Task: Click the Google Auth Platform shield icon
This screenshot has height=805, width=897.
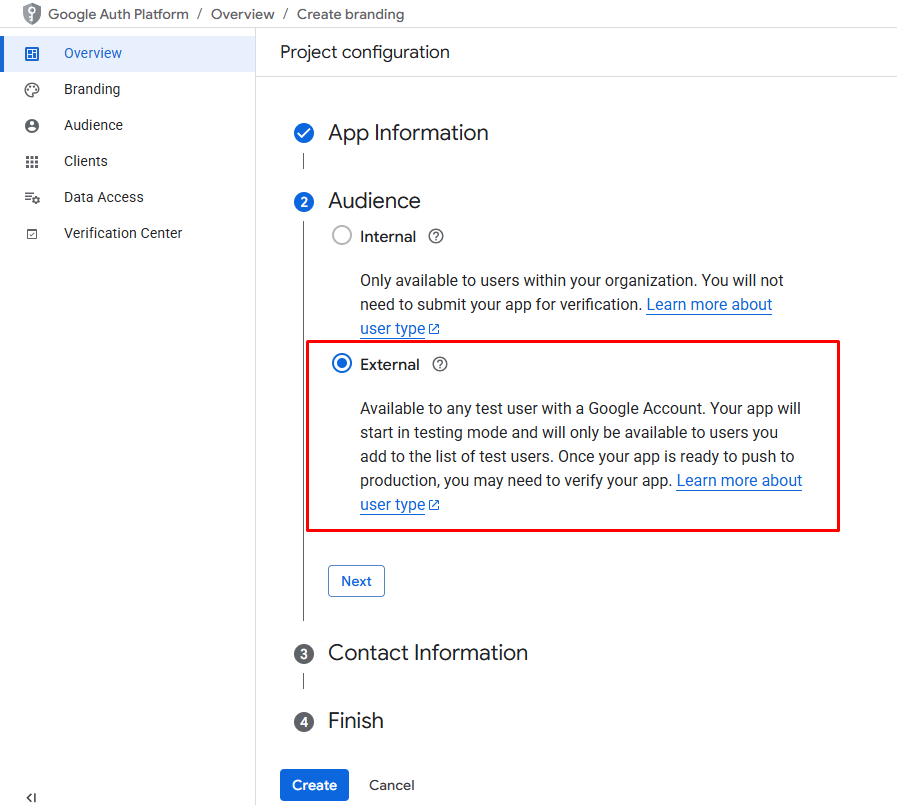Action: pyautogui.click(x=31, y=14)
